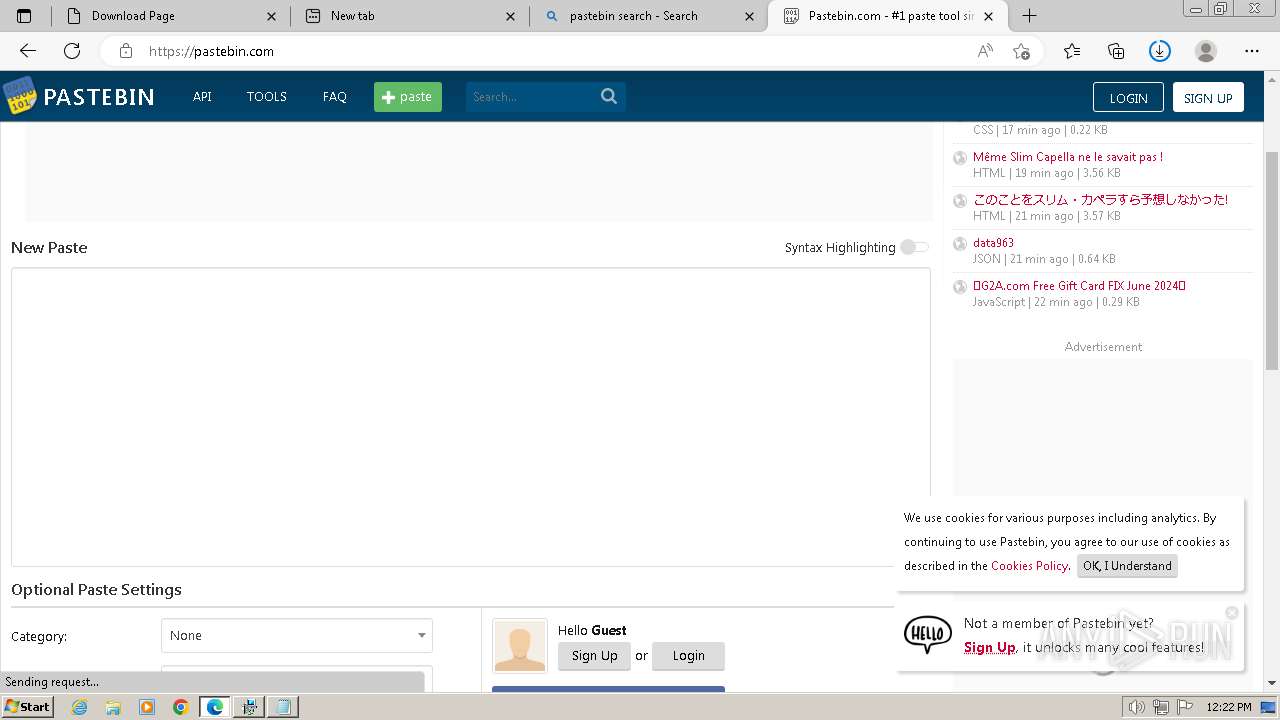Click Sign Up link in member popup
The image size is (1280, 720).
tap(990, 648)
